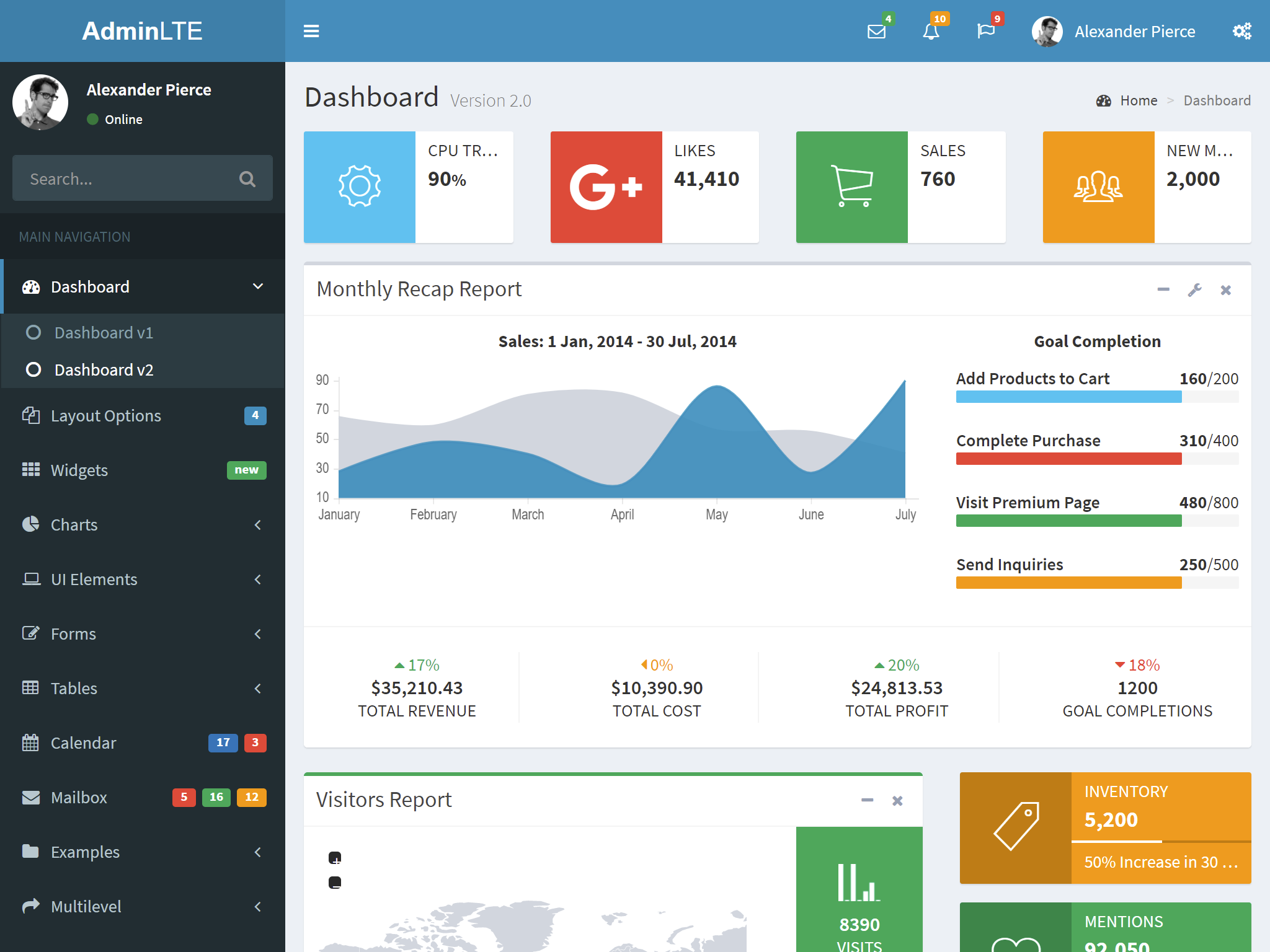Click the search magnifier icon in the sidebar
The image size is (1270, 952).
(x=247, y=179)
